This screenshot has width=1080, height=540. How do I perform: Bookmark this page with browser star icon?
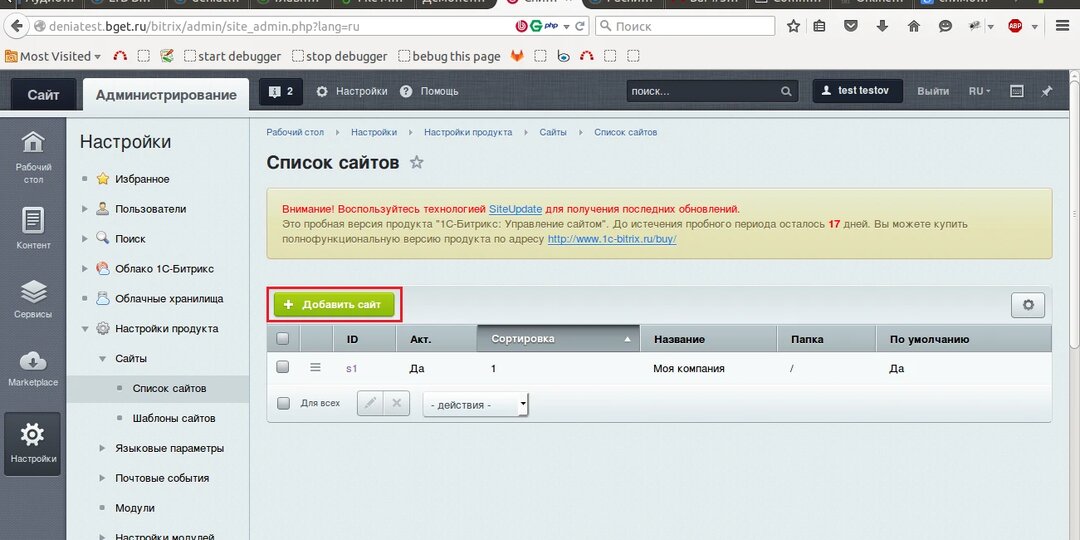[x=793, y=26]
